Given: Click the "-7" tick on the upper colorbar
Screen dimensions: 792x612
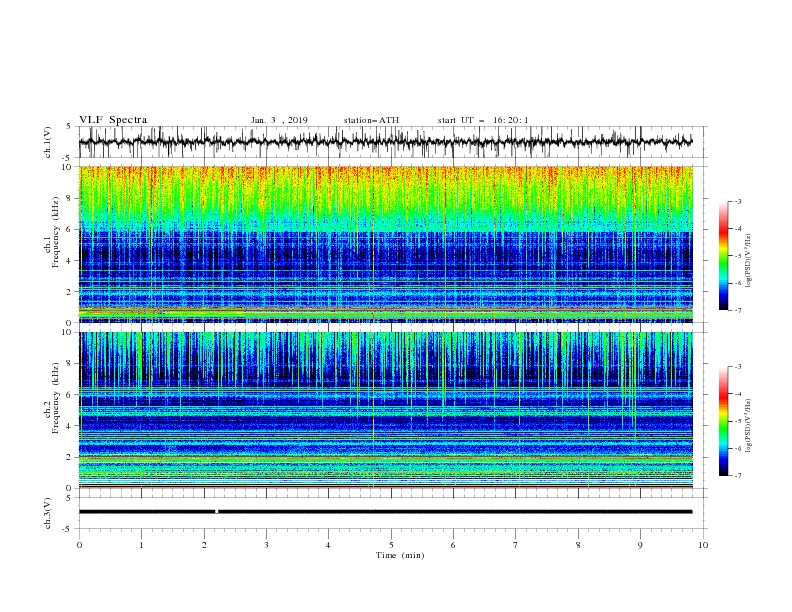Looking at the screenshot, I should pyautogui.click(x=737, y=310).
